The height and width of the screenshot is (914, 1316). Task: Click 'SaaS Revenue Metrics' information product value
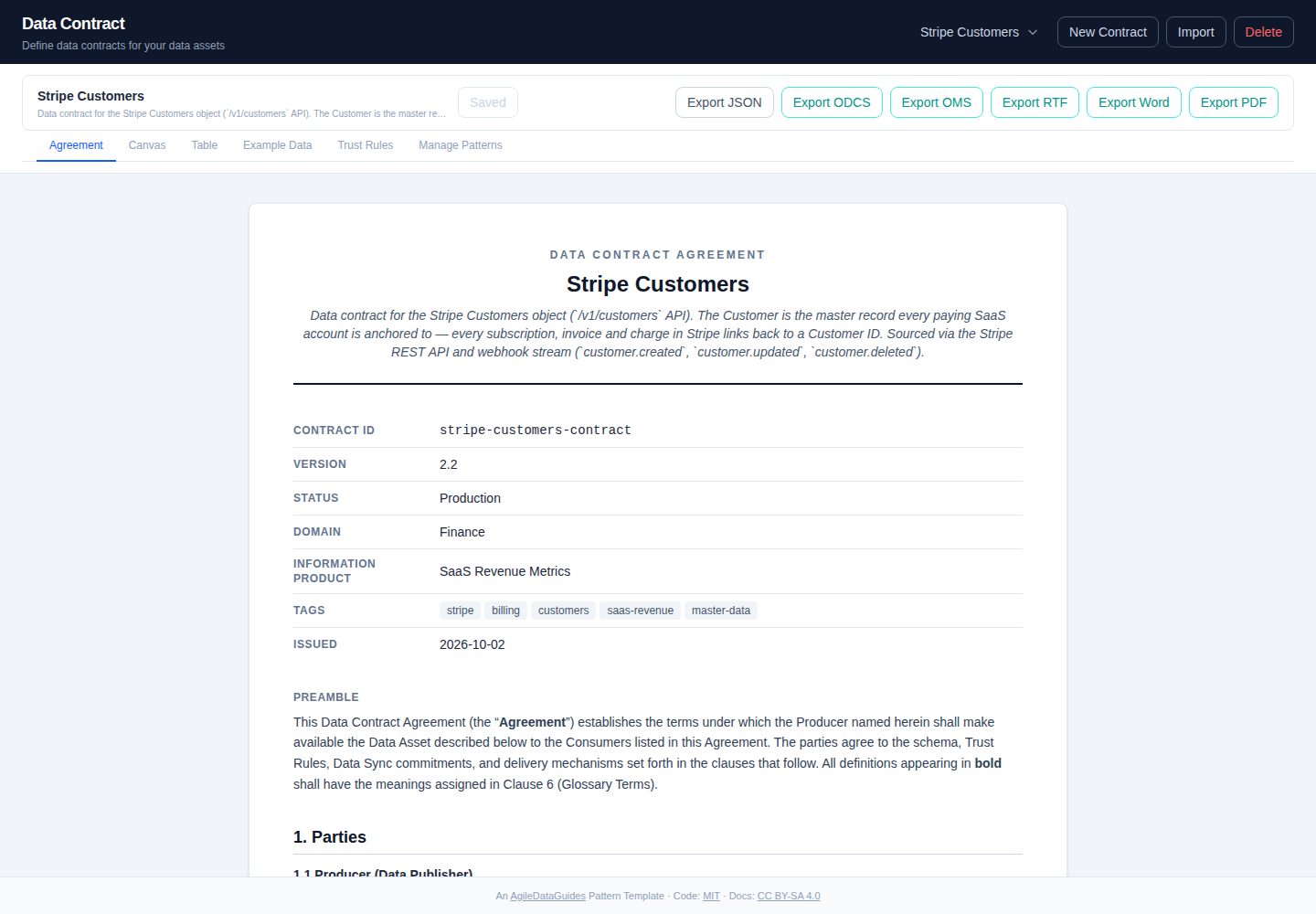504,571
